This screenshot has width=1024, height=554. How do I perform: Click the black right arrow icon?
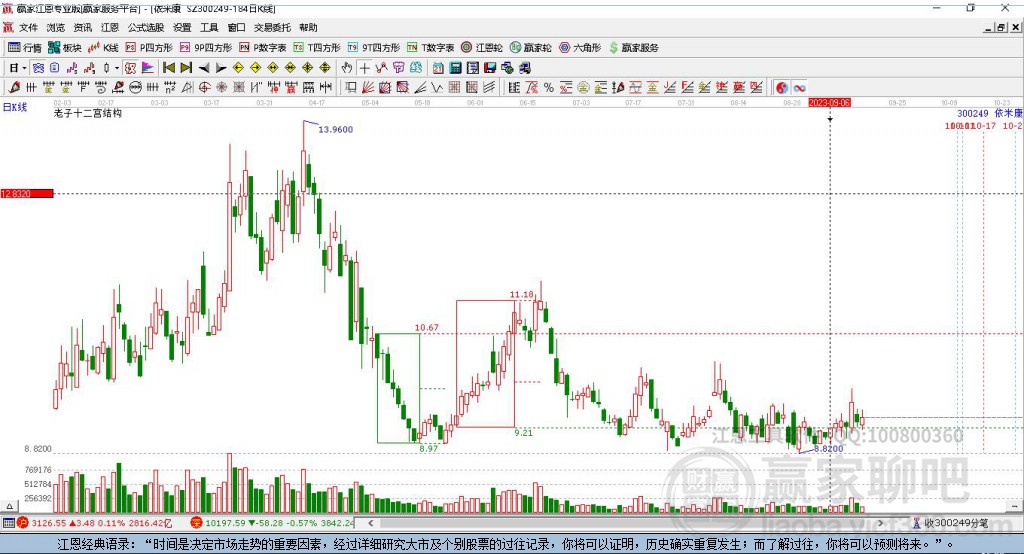point(221,67)
